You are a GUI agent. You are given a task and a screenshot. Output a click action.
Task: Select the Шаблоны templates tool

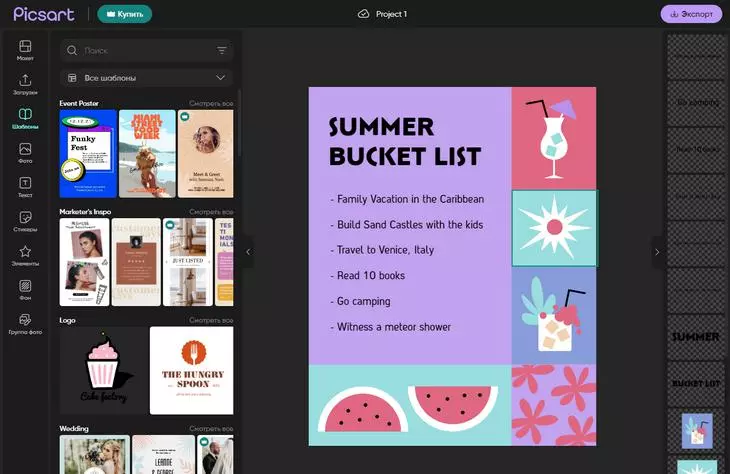pos(25,119)
